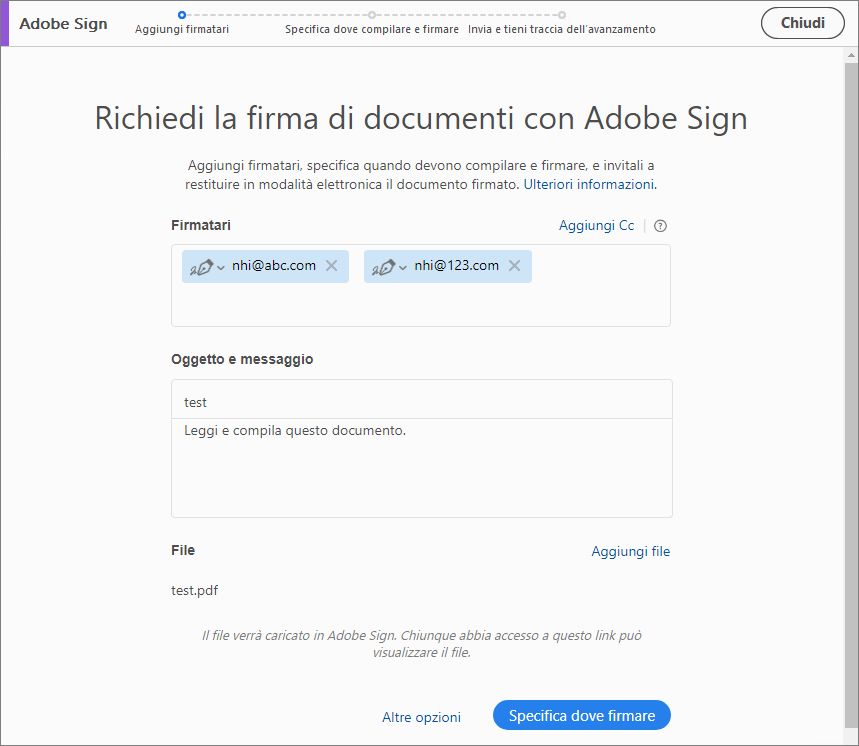Click the signer pen icon for nhi@abc.com

click(x=201, y=267)
